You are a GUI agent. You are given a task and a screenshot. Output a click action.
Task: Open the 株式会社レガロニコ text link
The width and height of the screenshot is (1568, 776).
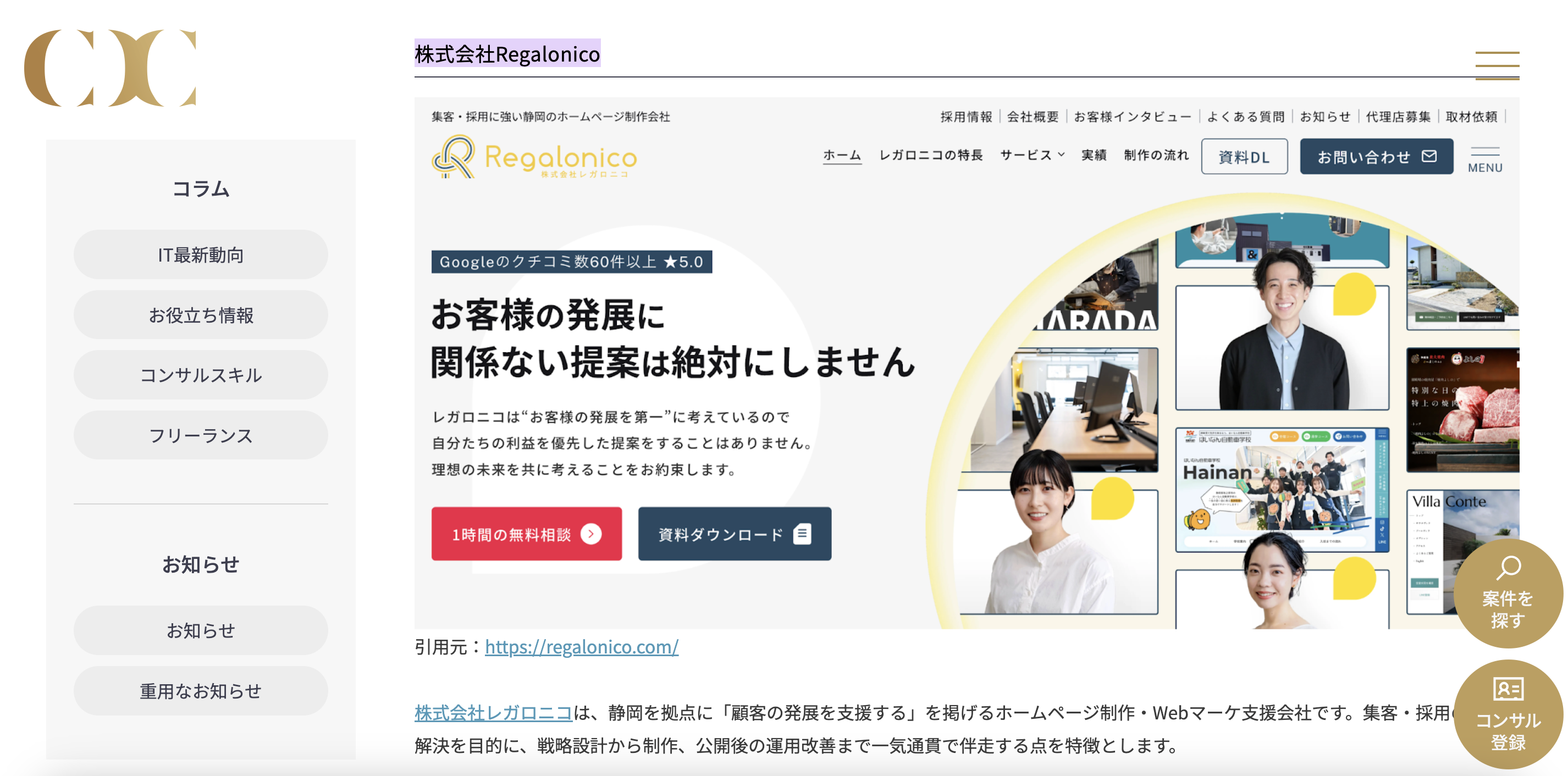493,712
